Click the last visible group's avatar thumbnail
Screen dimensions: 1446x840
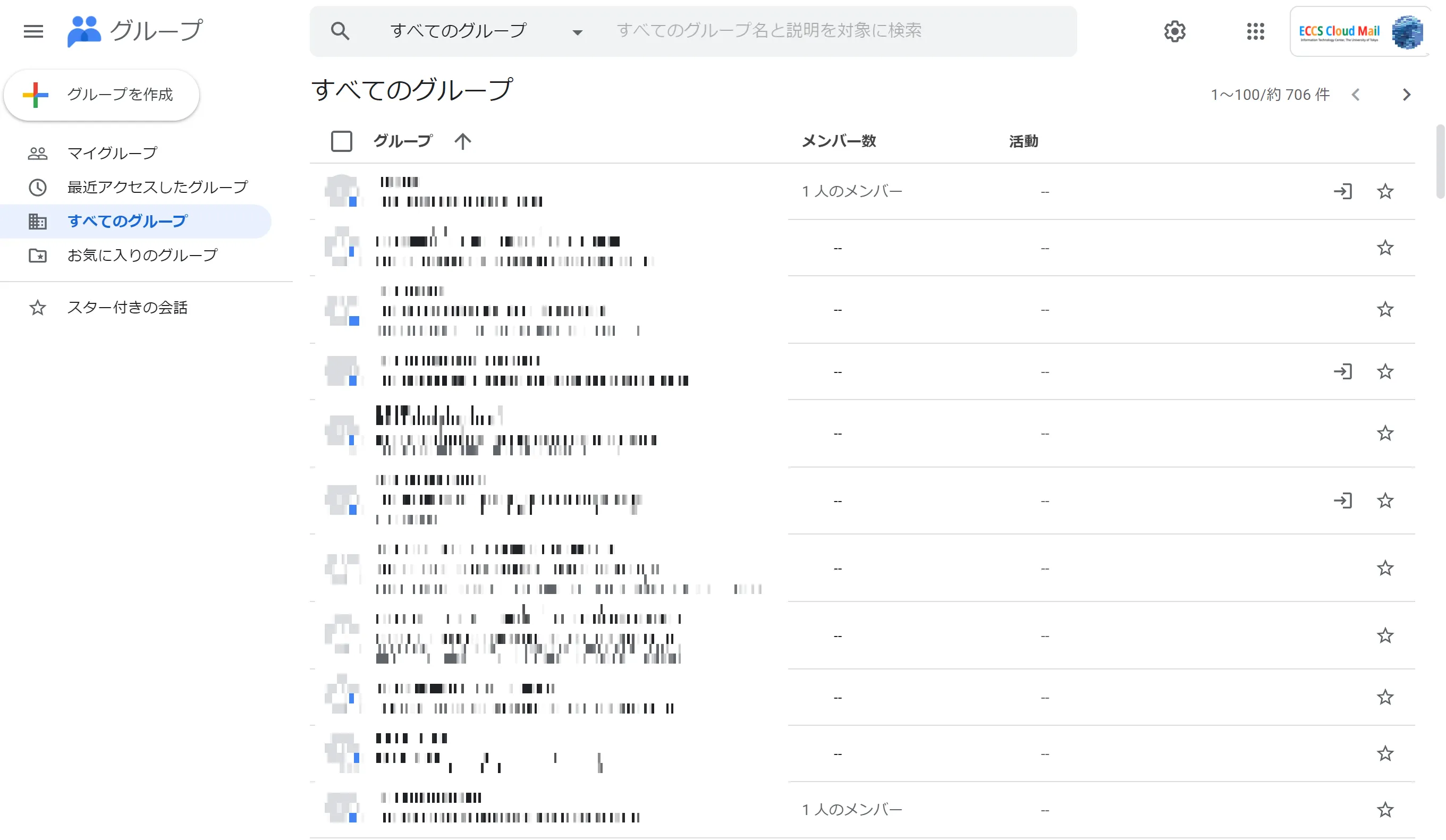(342, 807)
